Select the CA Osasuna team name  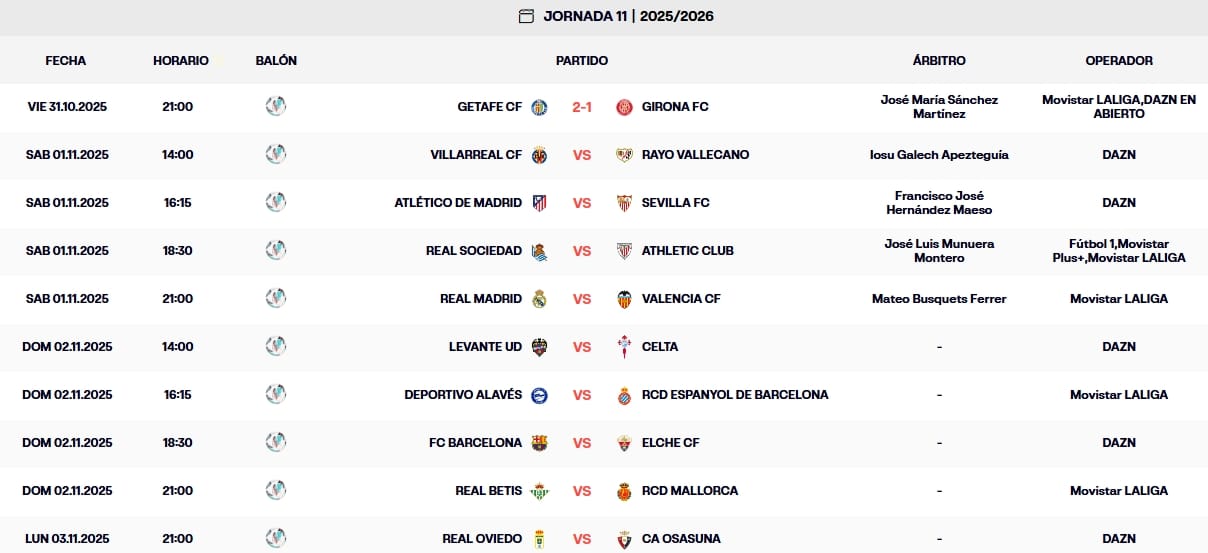click(681, 539)
